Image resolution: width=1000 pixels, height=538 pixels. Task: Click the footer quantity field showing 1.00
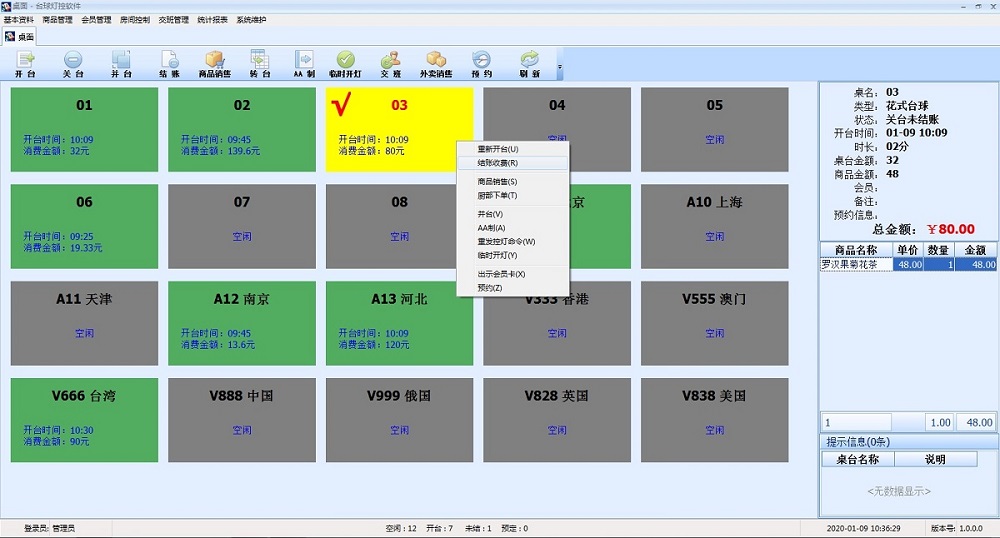click(940, 422)
